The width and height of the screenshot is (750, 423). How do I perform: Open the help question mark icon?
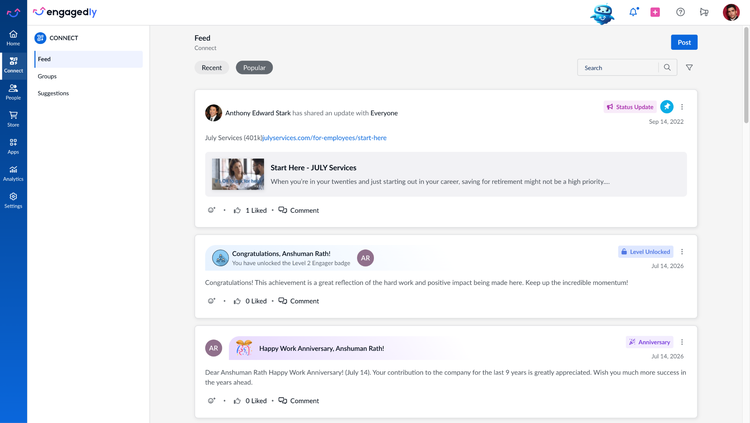tap(680, 12)
